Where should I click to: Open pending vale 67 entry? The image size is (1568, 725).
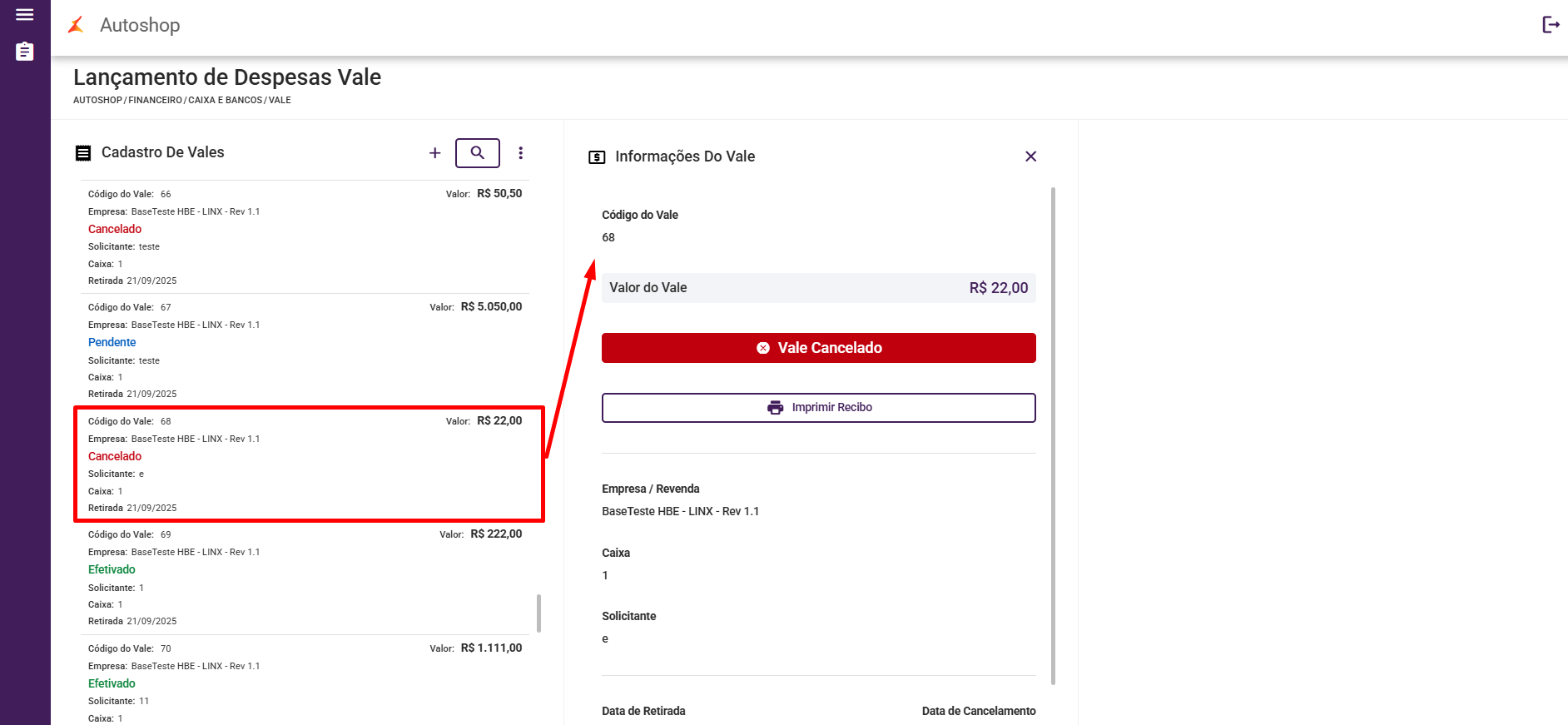tap(305, 350)
